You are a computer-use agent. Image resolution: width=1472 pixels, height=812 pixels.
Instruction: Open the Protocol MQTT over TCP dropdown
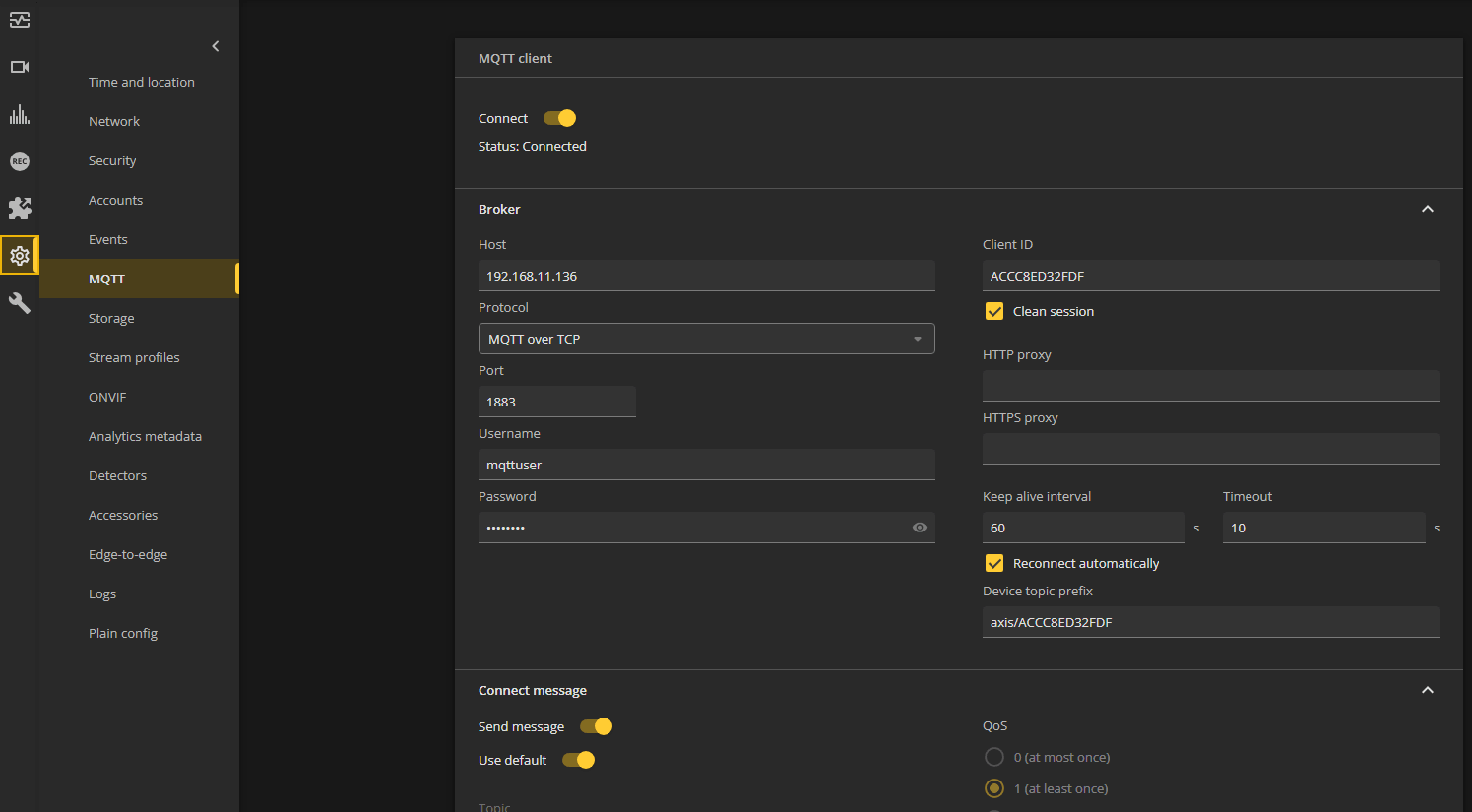coord(707,339)
